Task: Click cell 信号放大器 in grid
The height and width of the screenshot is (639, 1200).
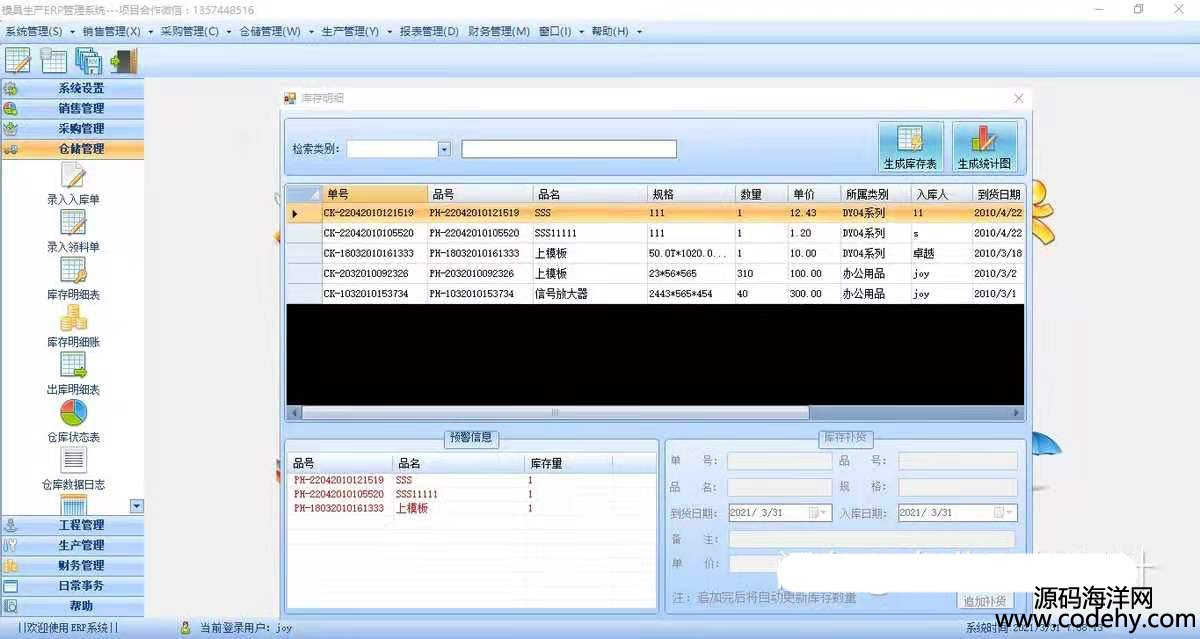Action: click(590, 294)
